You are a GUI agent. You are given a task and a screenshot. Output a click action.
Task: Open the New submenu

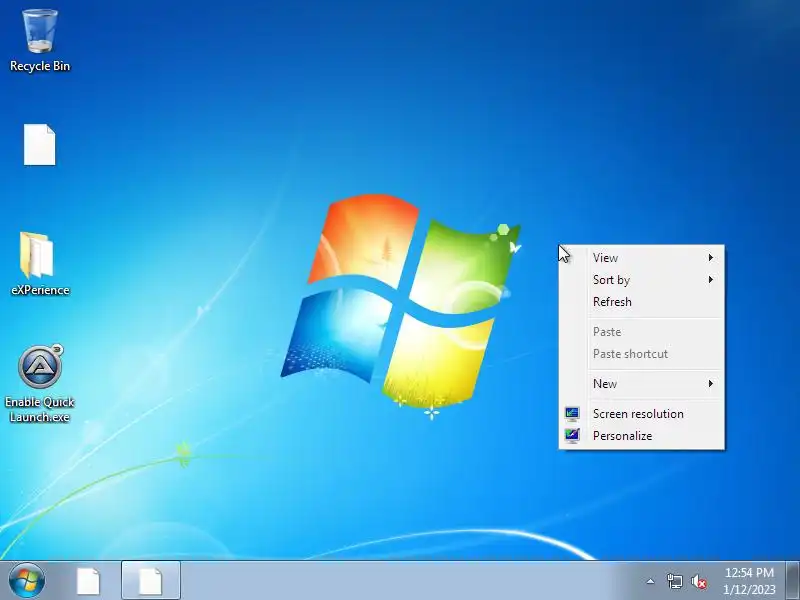[x=641, y=384]
